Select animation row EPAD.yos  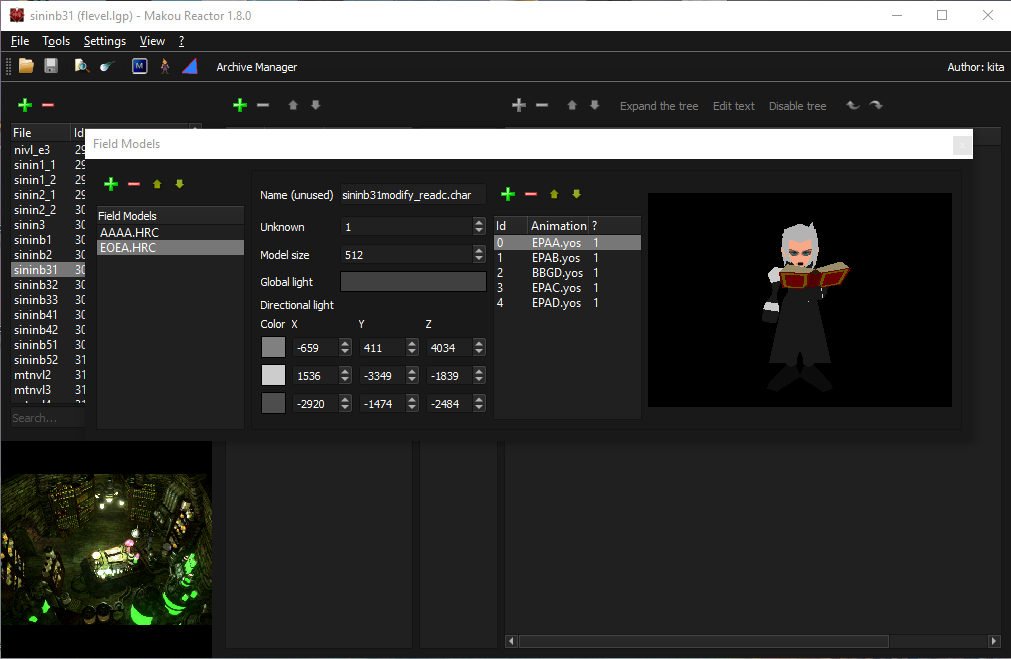click(x=567, y=303)
